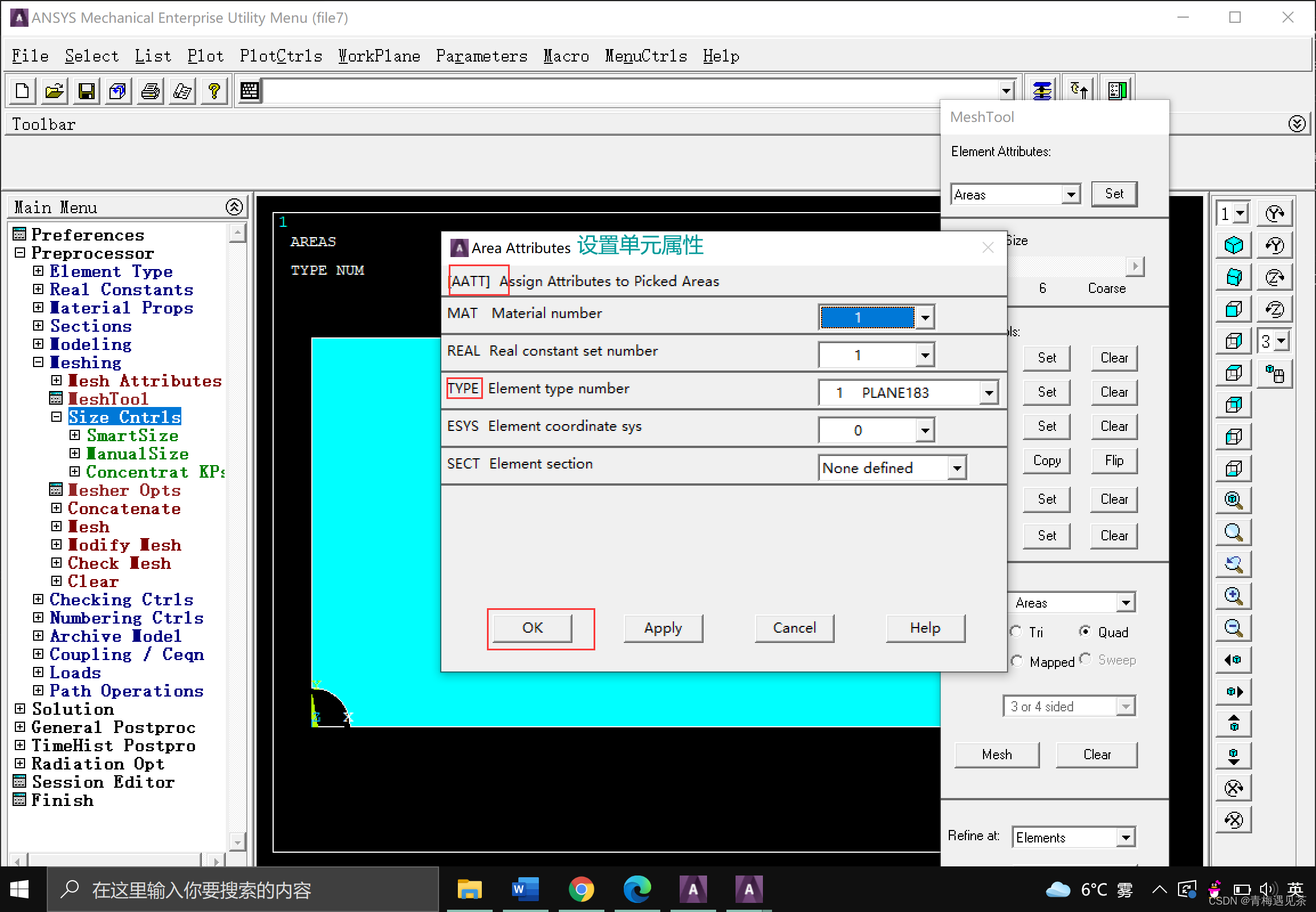
Task: Open the PlotCtrls menu
Action: pos(281,56)
